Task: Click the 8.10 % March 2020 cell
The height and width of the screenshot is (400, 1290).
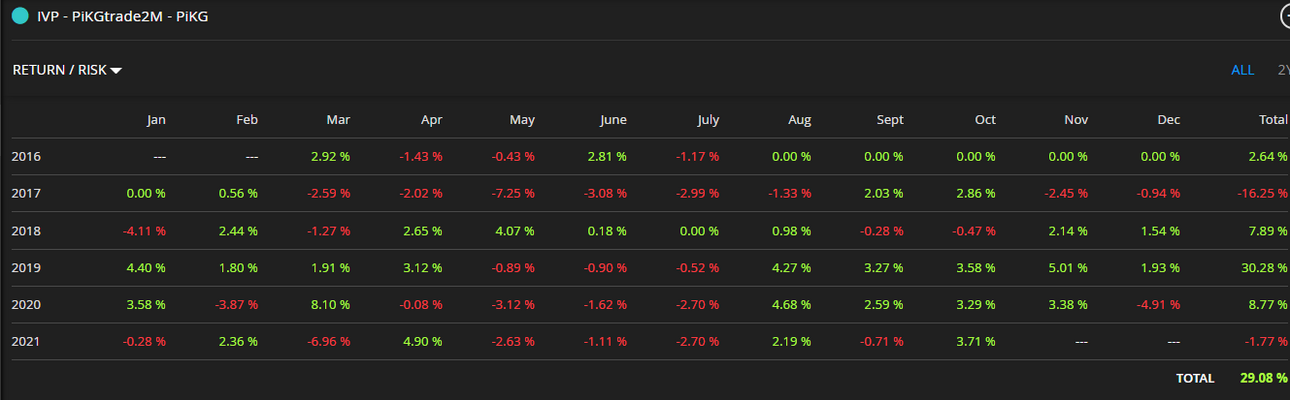Action: coord(329,305)
